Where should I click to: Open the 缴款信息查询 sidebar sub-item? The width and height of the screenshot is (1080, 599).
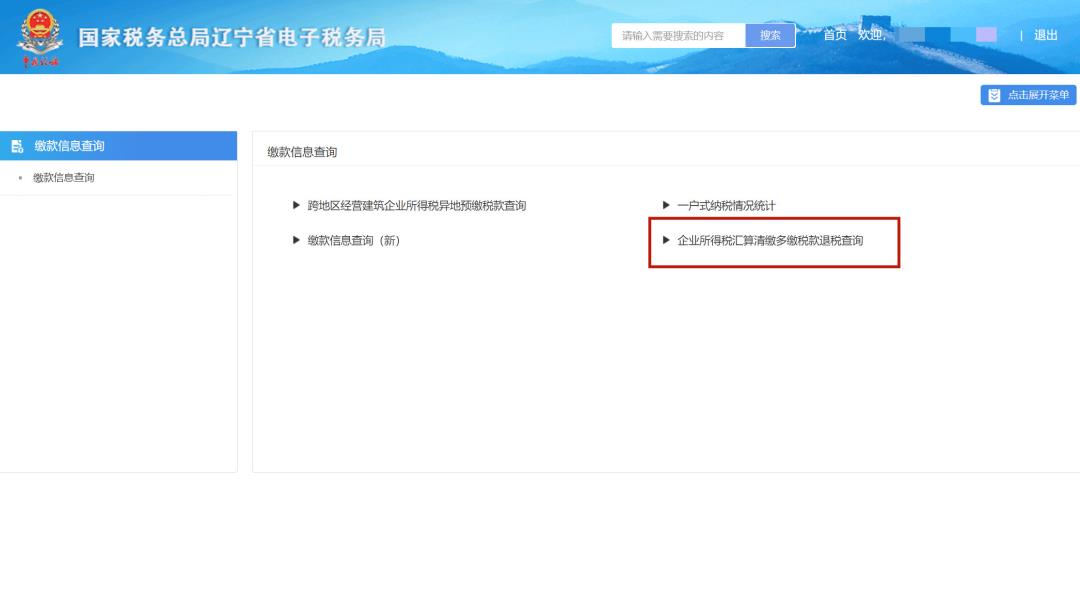coord(64,178)
